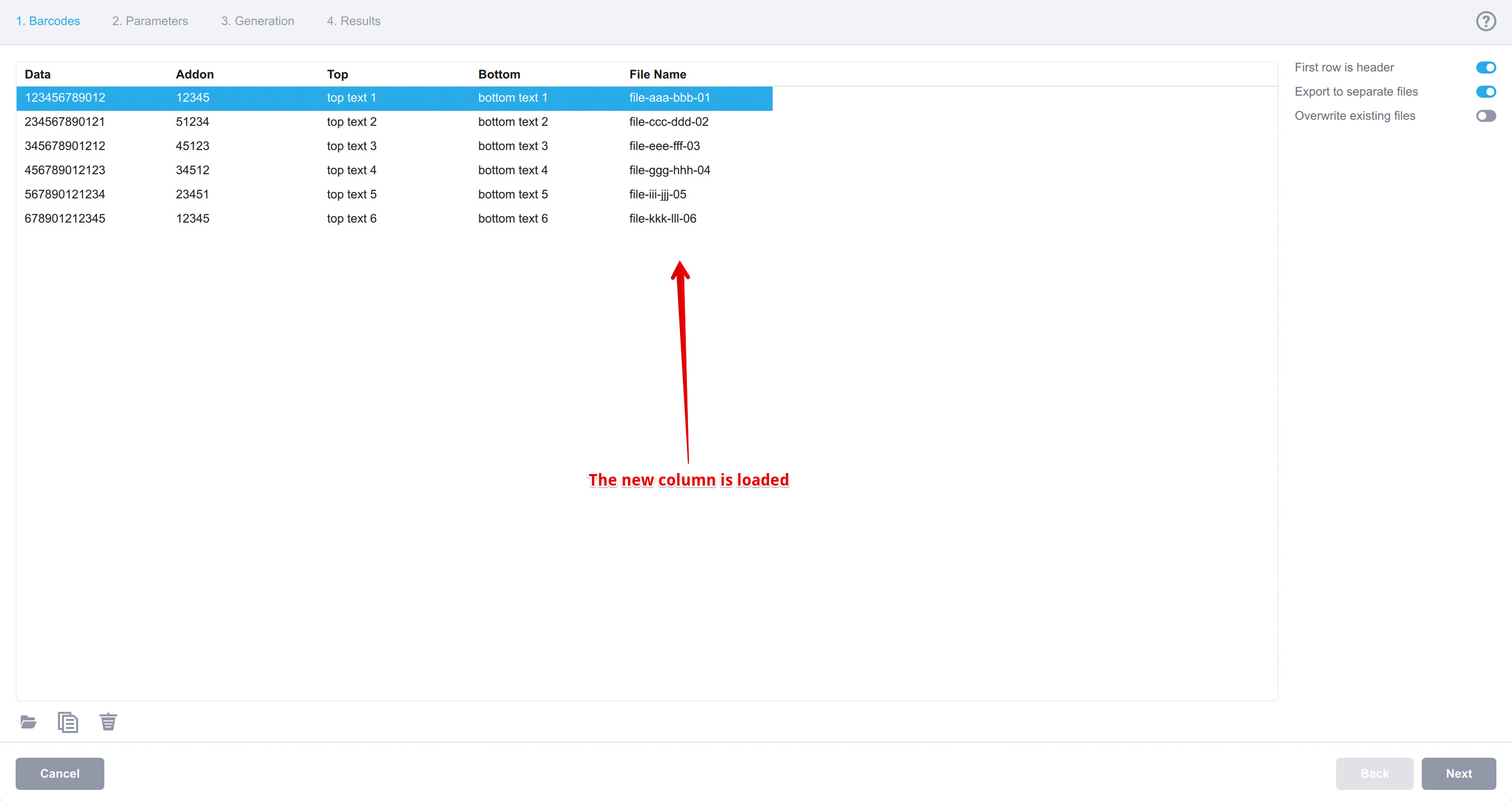Viewport: 1512px width, 801px height.
Task: Click the File Name column header
Action: click(x=657, y=74)
